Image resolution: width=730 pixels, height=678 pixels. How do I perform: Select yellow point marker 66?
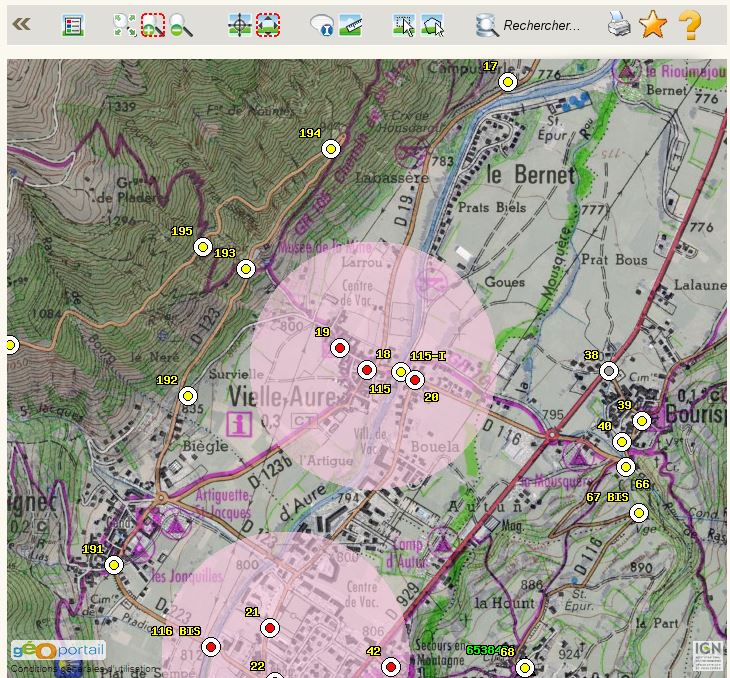(626, 467)
